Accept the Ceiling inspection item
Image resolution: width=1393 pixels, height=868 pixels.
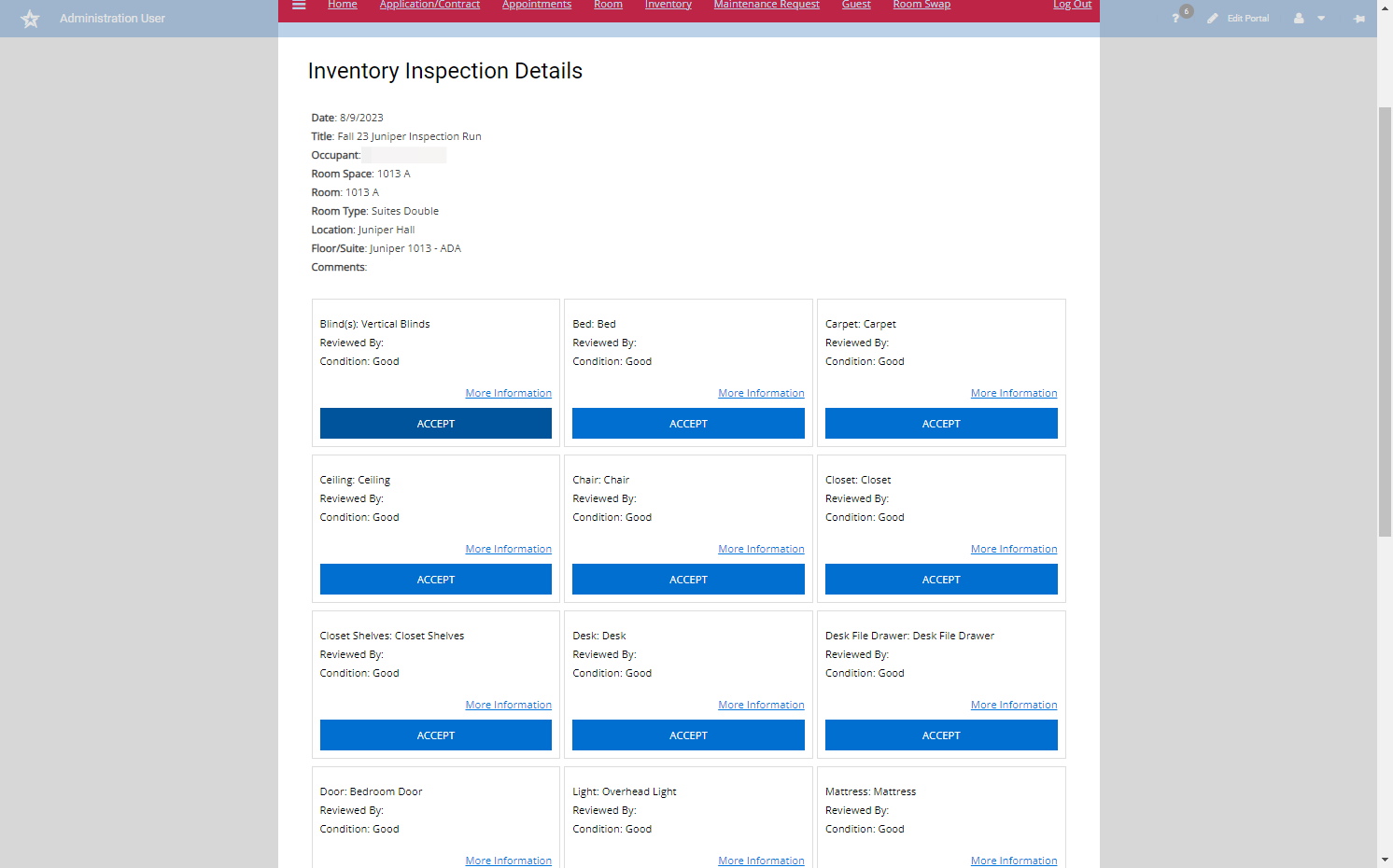(x=436, y=580)
